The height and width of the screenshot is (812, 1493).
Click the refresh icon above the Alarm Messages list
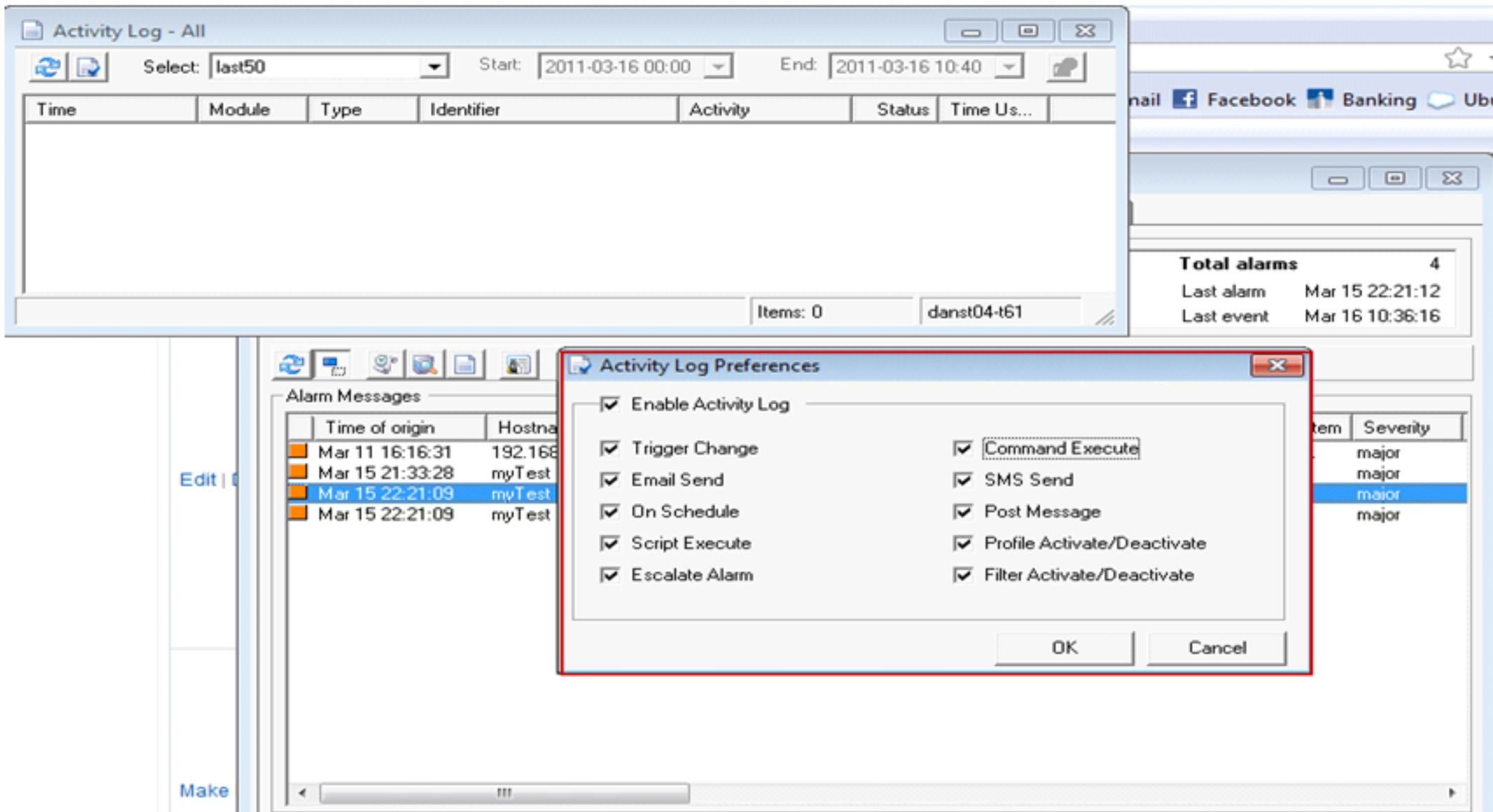(291, 364)
